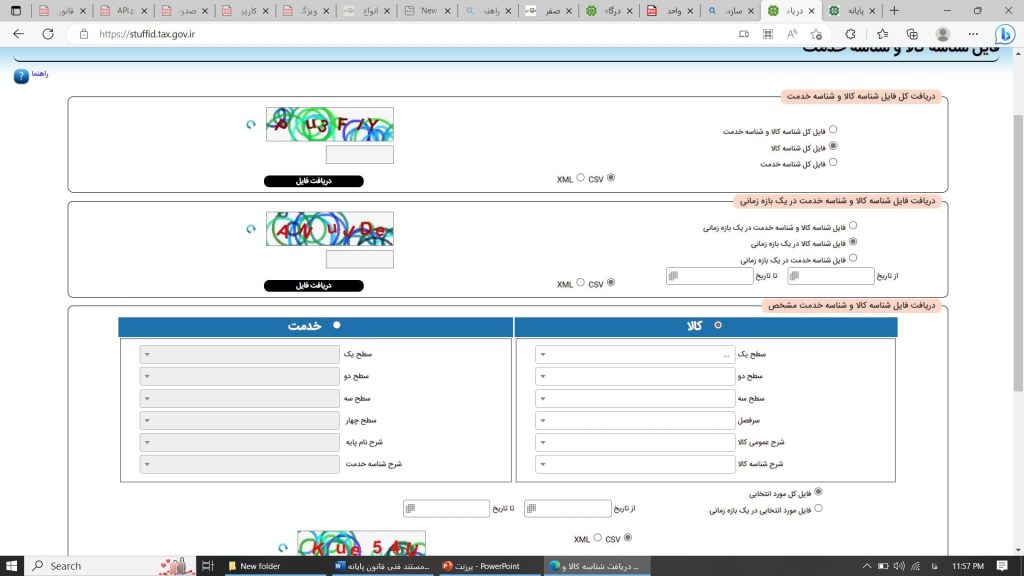The image size is (1024, 576).
Task: Click the blue help question mark icon
Action: click(21, 76)
